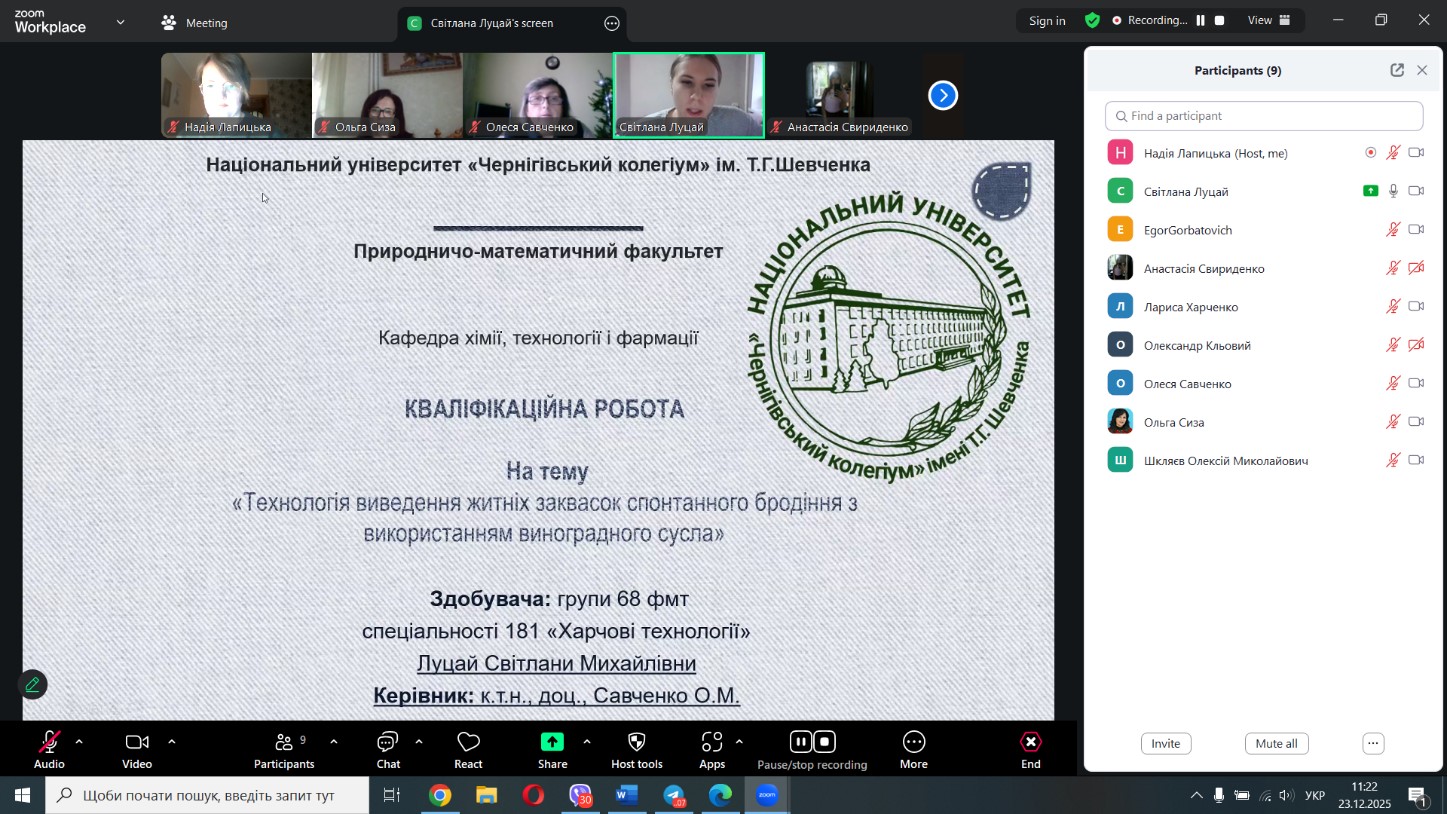Image resolution: width=1447 pixels, height=814 pixels.
Task: Open the View layout dropdown
Action: point(1269,20)
